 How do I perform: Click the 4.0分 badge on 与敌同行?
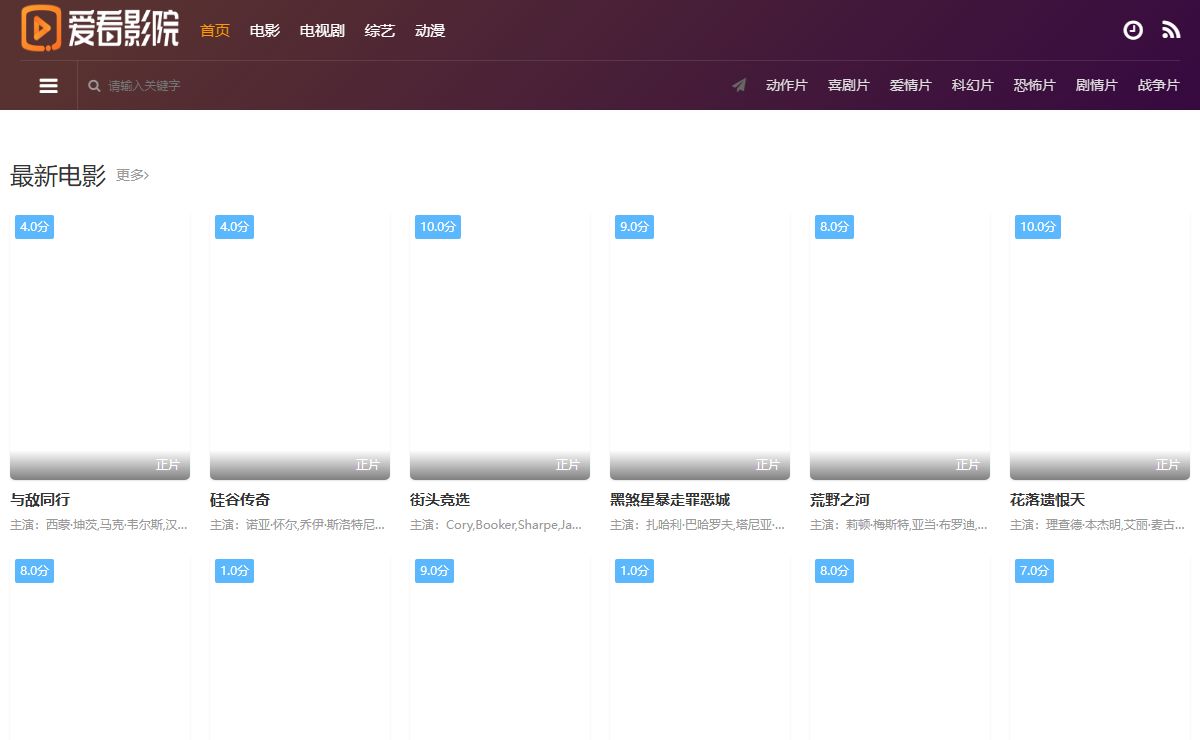pos(34,227)
